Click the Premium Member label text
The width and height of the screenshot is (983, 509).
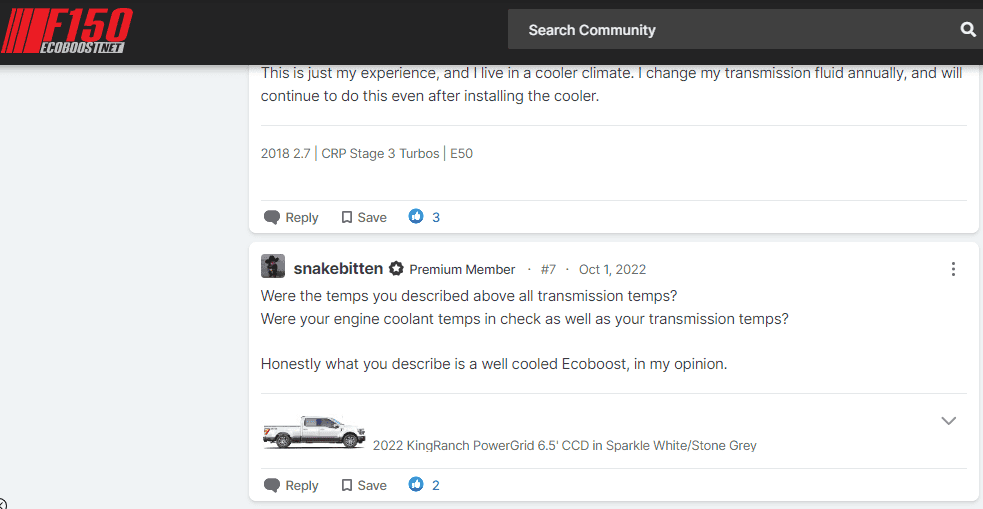462,270
